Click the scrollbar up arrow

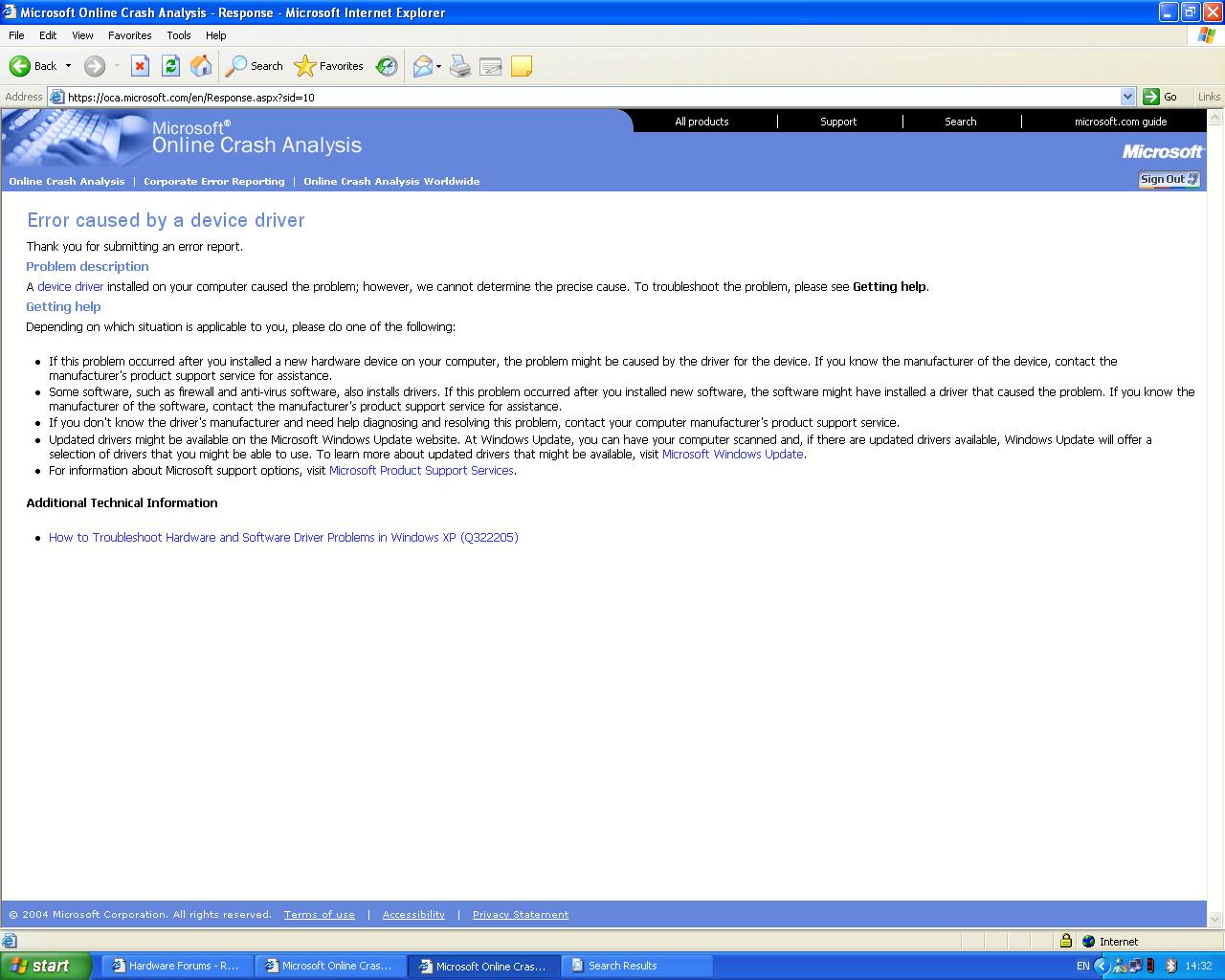click(1215, 117)
